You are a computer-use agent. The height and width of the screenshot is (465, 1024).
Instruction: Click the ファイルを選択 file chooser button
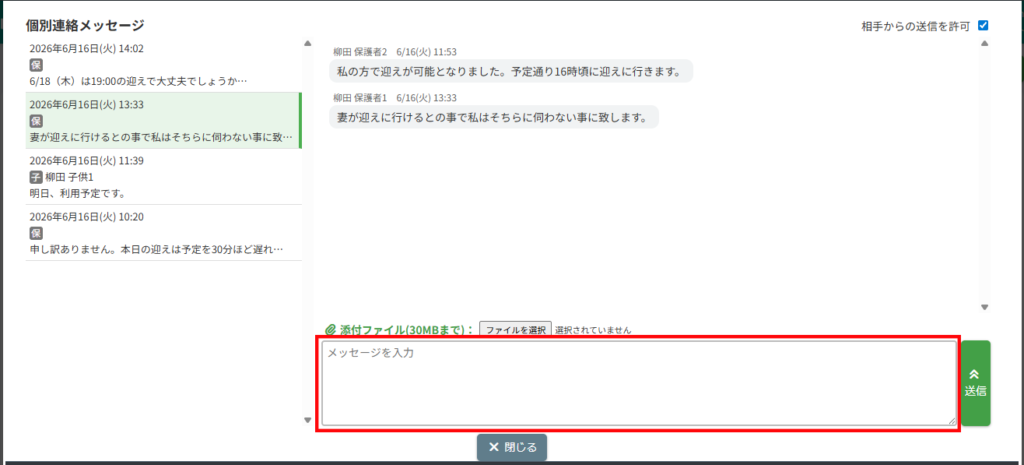pos(516,330)
